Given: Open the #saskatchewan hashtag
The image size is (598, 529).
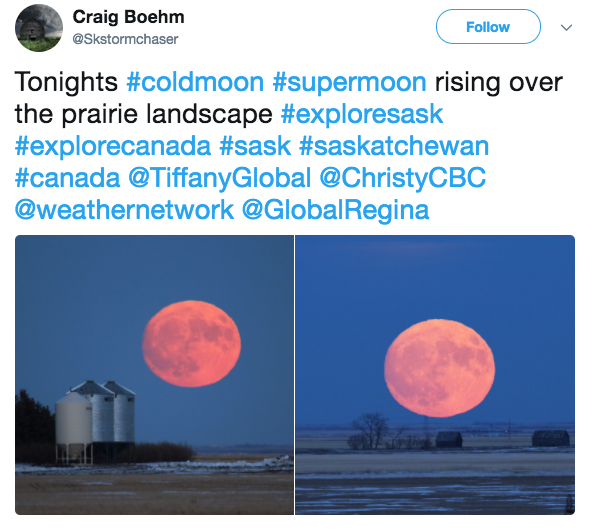Looking at the screenshot, I should pyautogui.click(x=394, y=146).
